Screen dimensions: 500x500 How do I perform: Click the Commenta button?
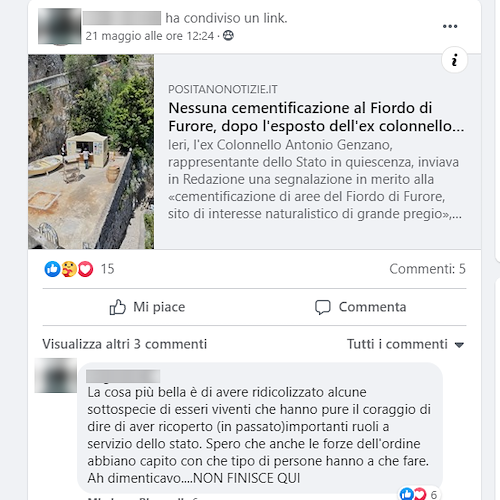click(360, 307)
